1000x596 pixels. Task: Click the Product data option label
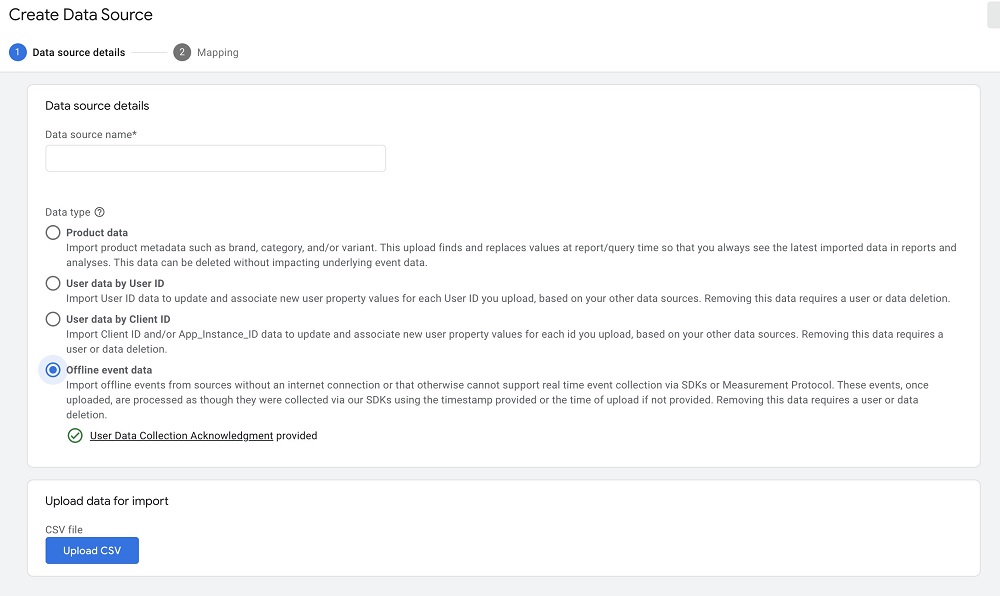point(97,233)
